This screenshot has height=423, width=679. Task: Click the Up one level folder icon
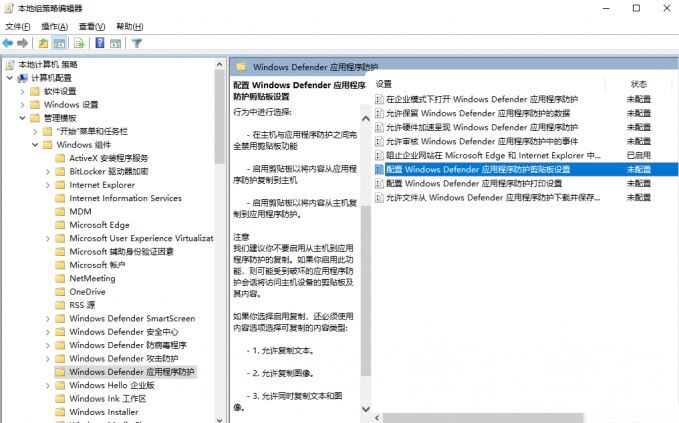point(43,43)
